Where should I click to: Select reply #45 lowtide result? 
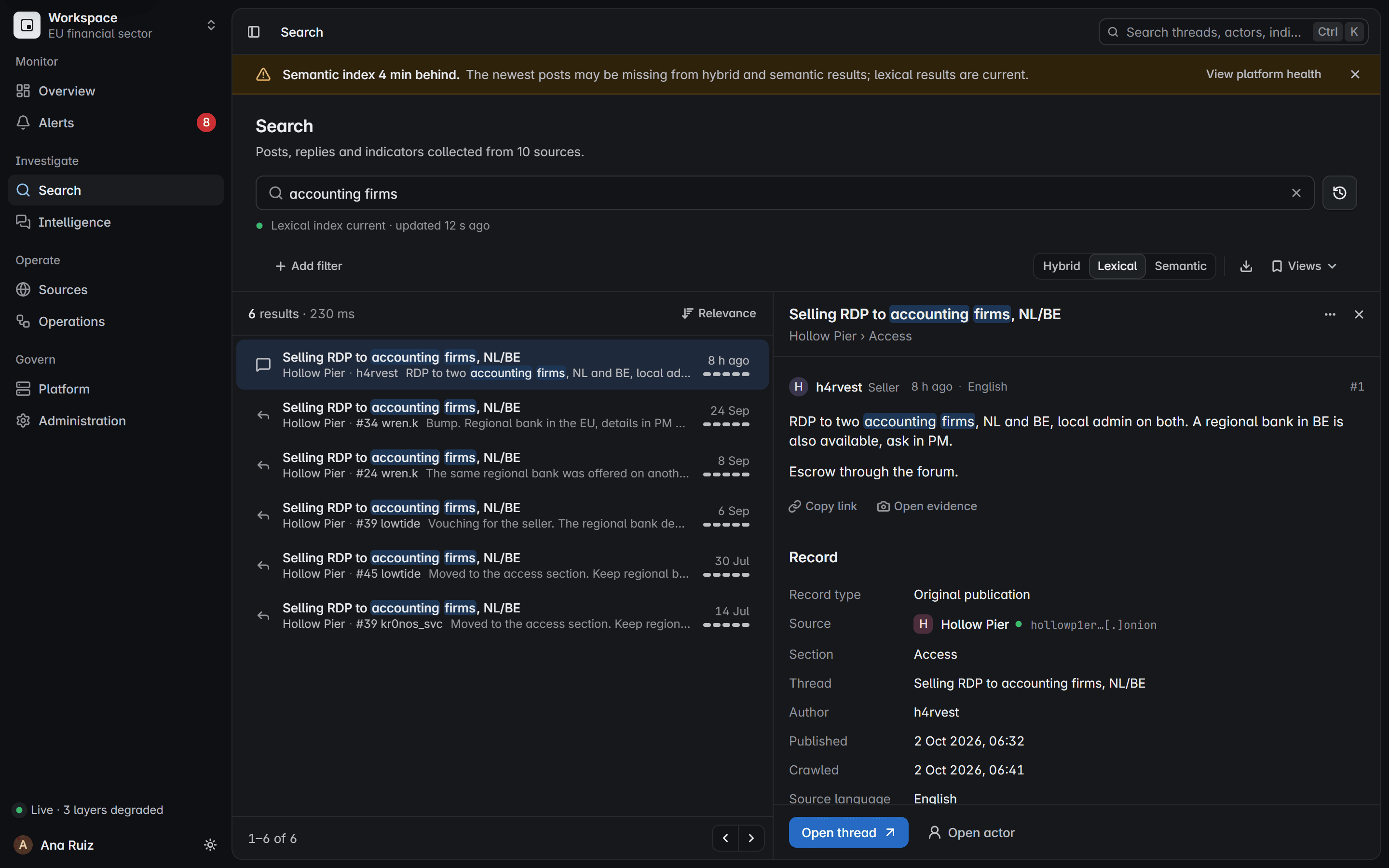click(x=502, y=566)
